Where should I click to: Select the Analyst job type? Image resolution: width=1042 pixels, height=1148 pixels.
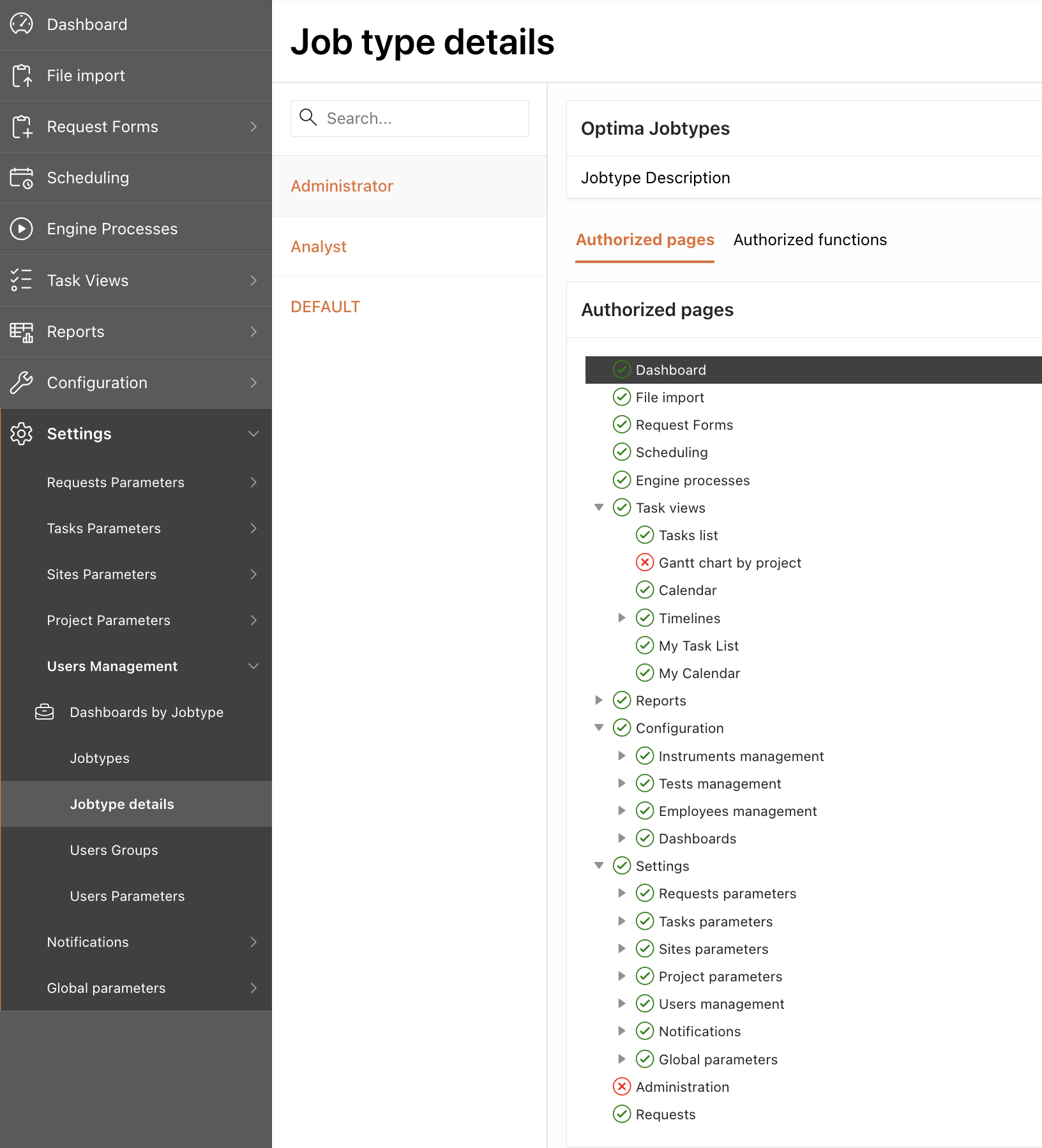(319, 246)
